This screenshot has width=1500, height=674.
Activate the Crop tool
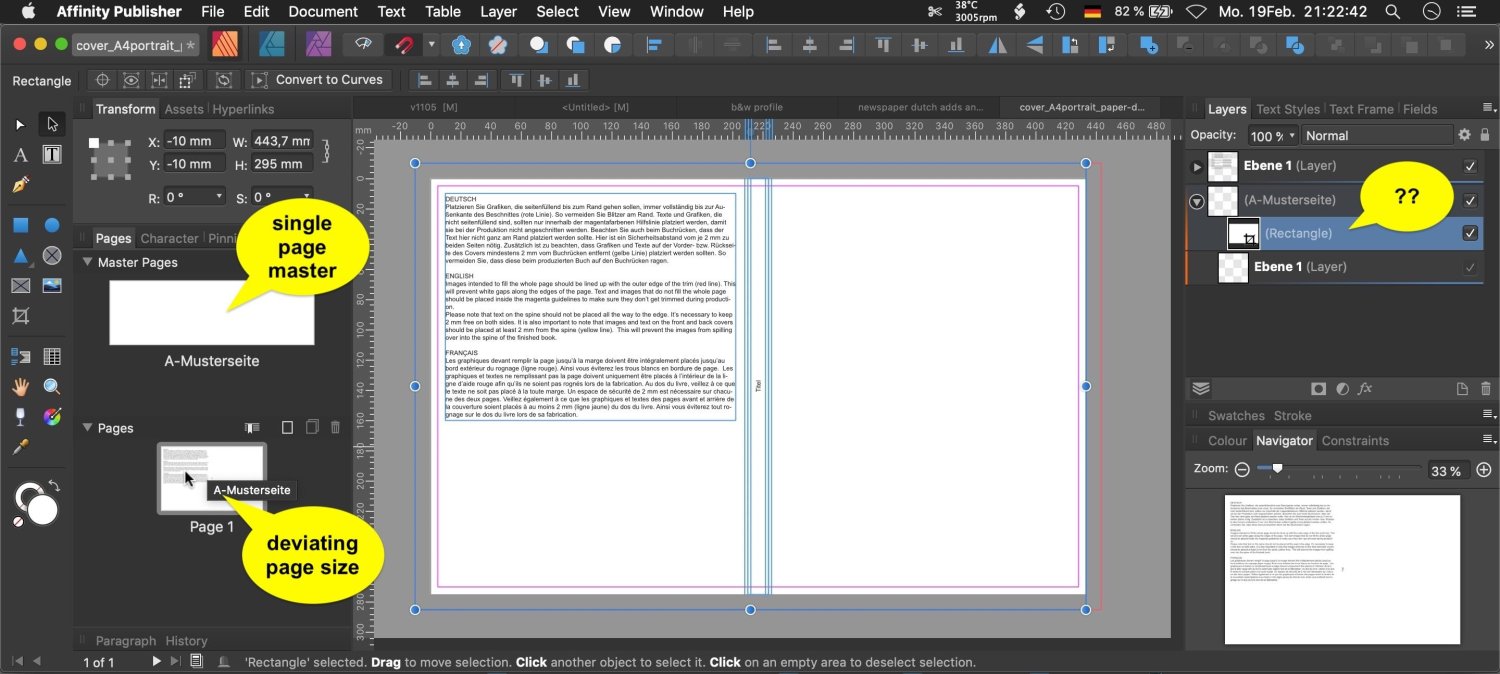click(x=20, y=316)
